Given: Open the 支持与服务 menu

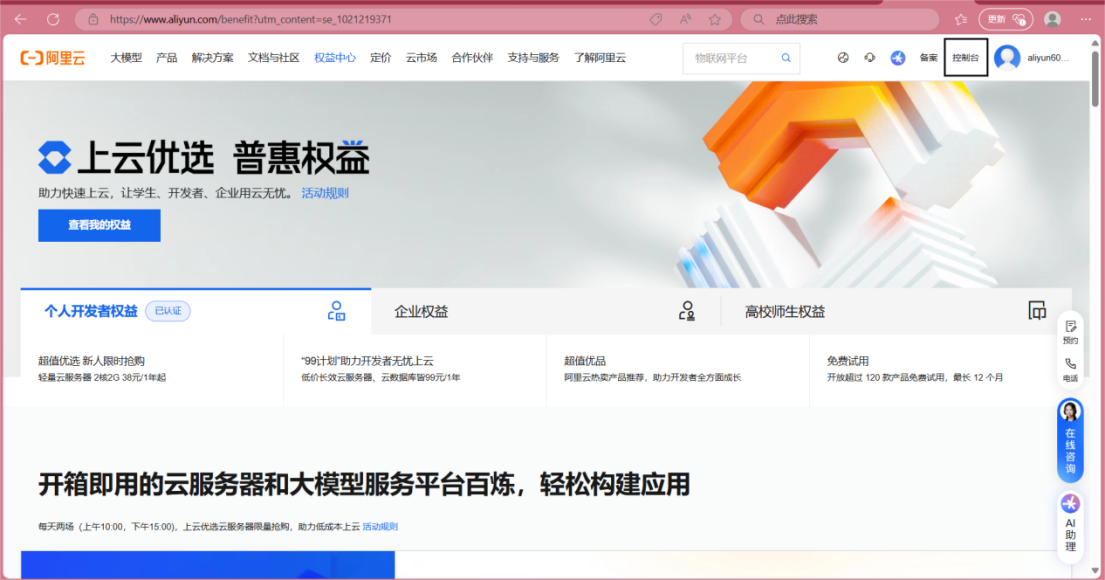Looking at the screenshot, I should tap(533, 58).
